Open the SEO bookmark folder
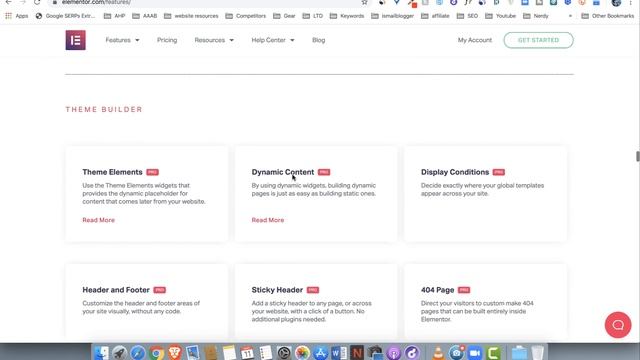 [x=467, y=16]
